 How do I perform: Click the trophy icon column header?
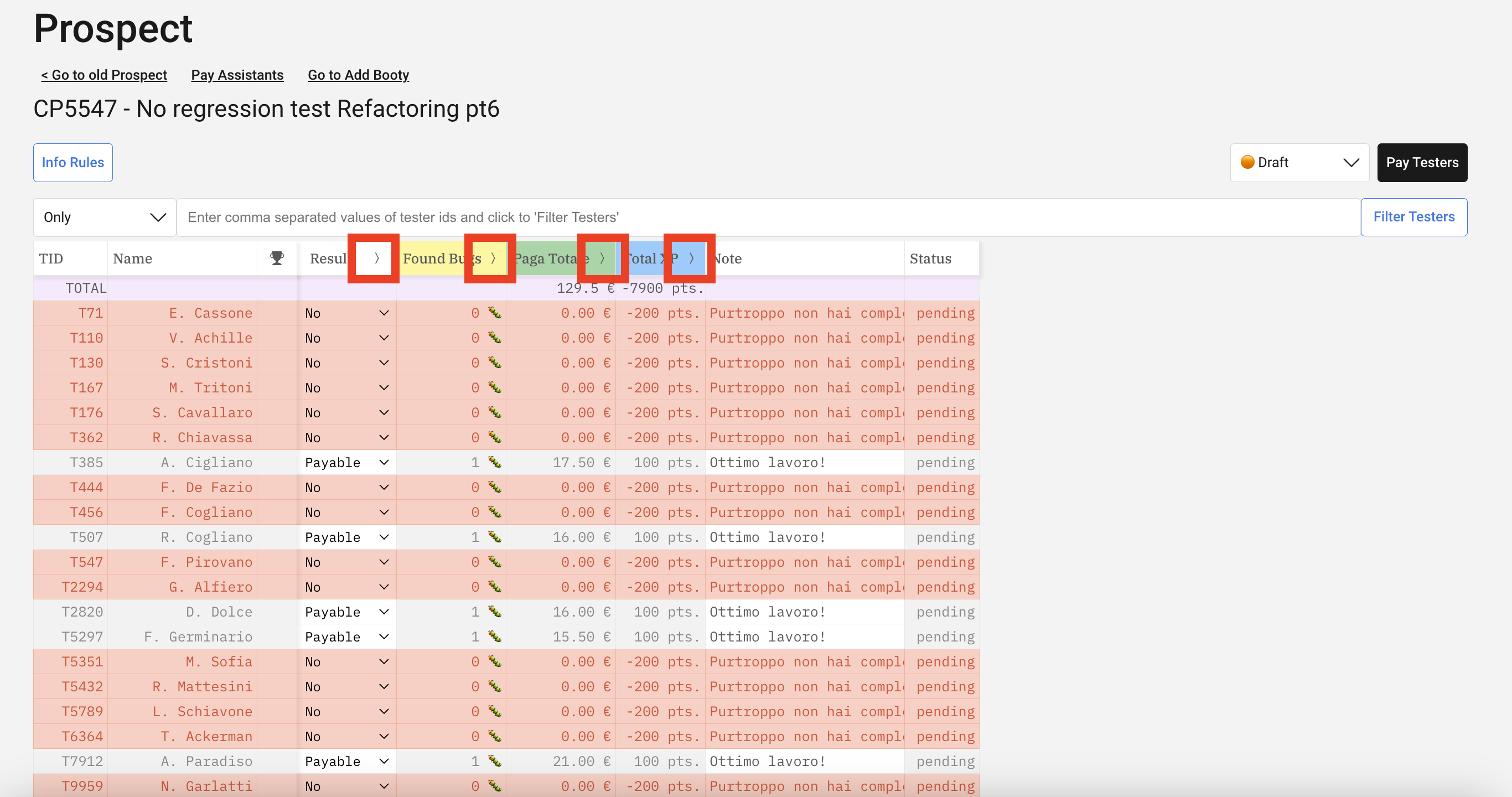click(277, 258)
